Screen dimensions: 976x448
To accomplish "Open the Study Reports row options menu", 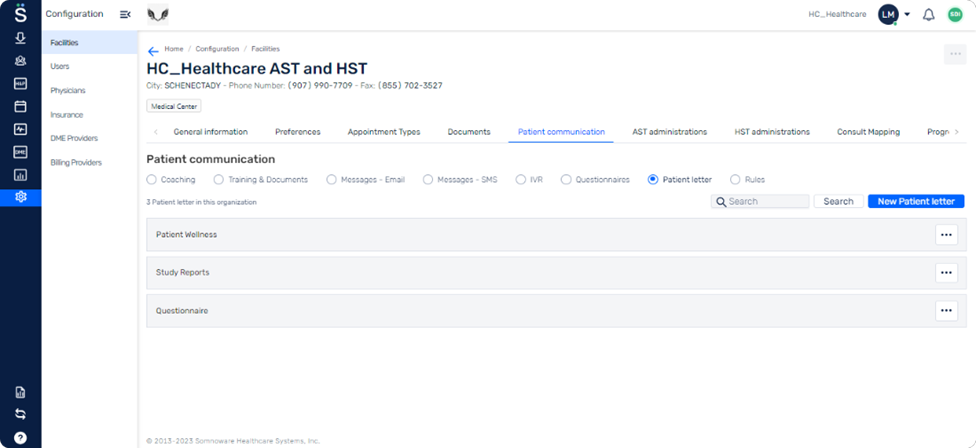I will pyautogui.click(x=946, y=273).
